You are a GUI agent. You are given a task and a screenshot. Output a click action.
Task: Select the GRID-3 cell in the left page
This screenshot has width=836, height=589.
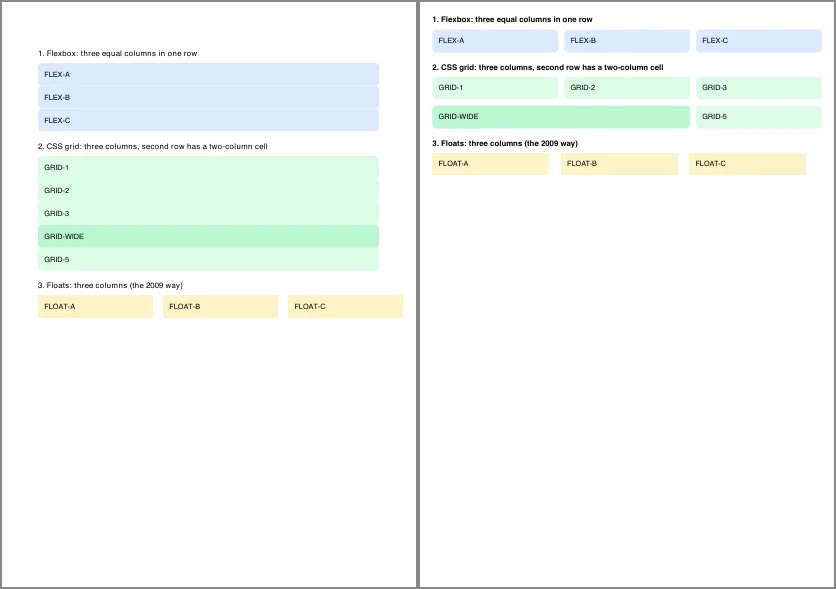click(x=208, y=213)
